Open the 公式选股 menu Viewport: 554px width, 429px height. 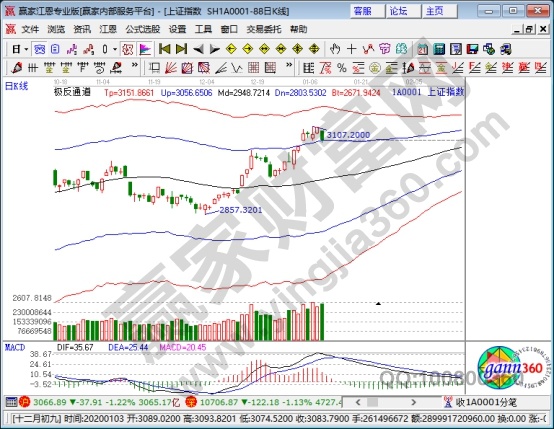click(x=143, y=29)
